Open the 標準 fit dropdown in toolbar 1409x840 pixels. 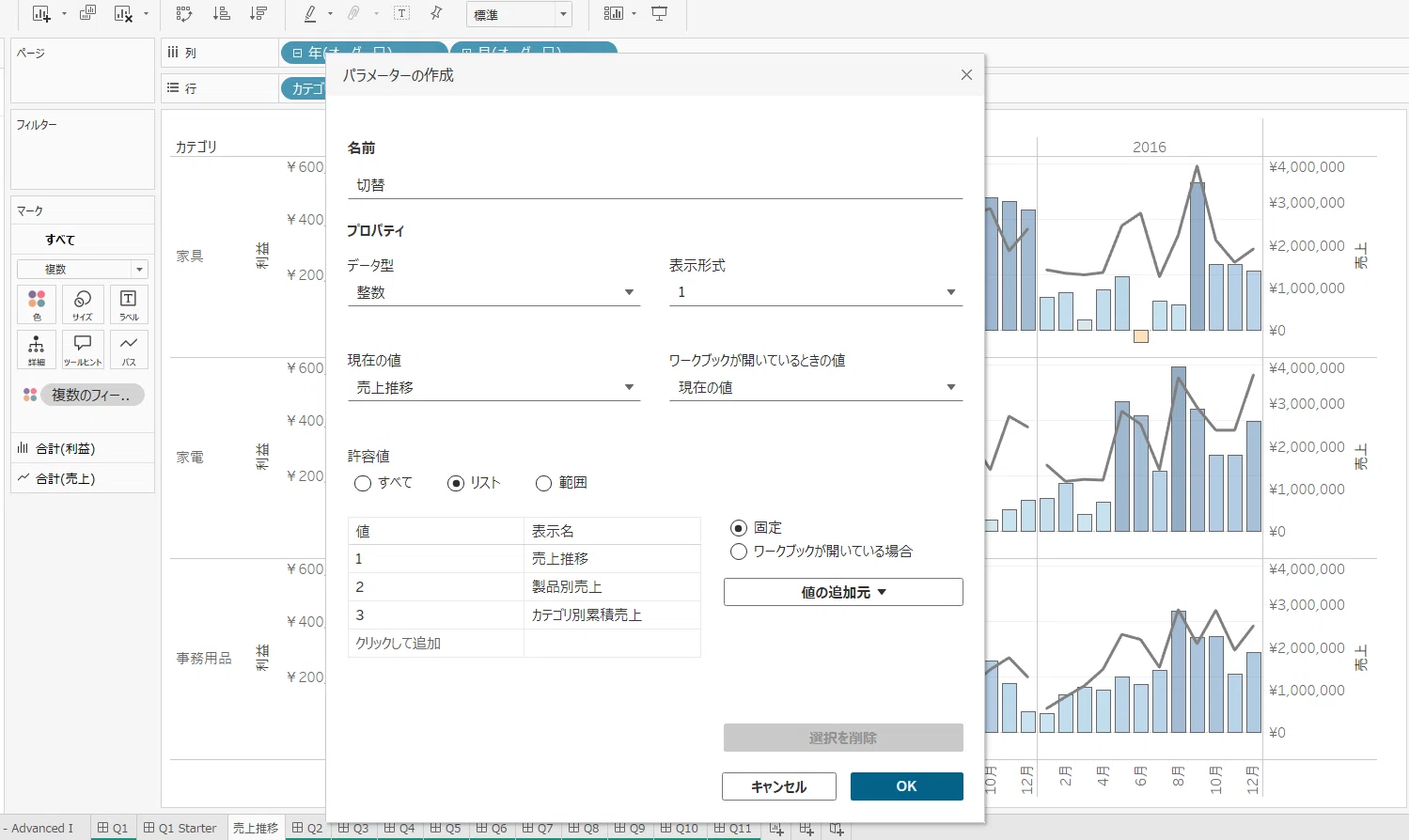tap(519, 14)
